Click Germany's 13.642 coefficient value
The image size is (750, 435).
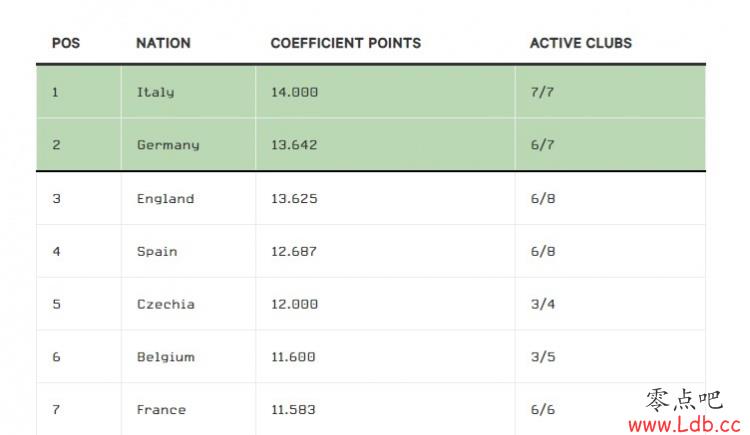coord(294,145)
